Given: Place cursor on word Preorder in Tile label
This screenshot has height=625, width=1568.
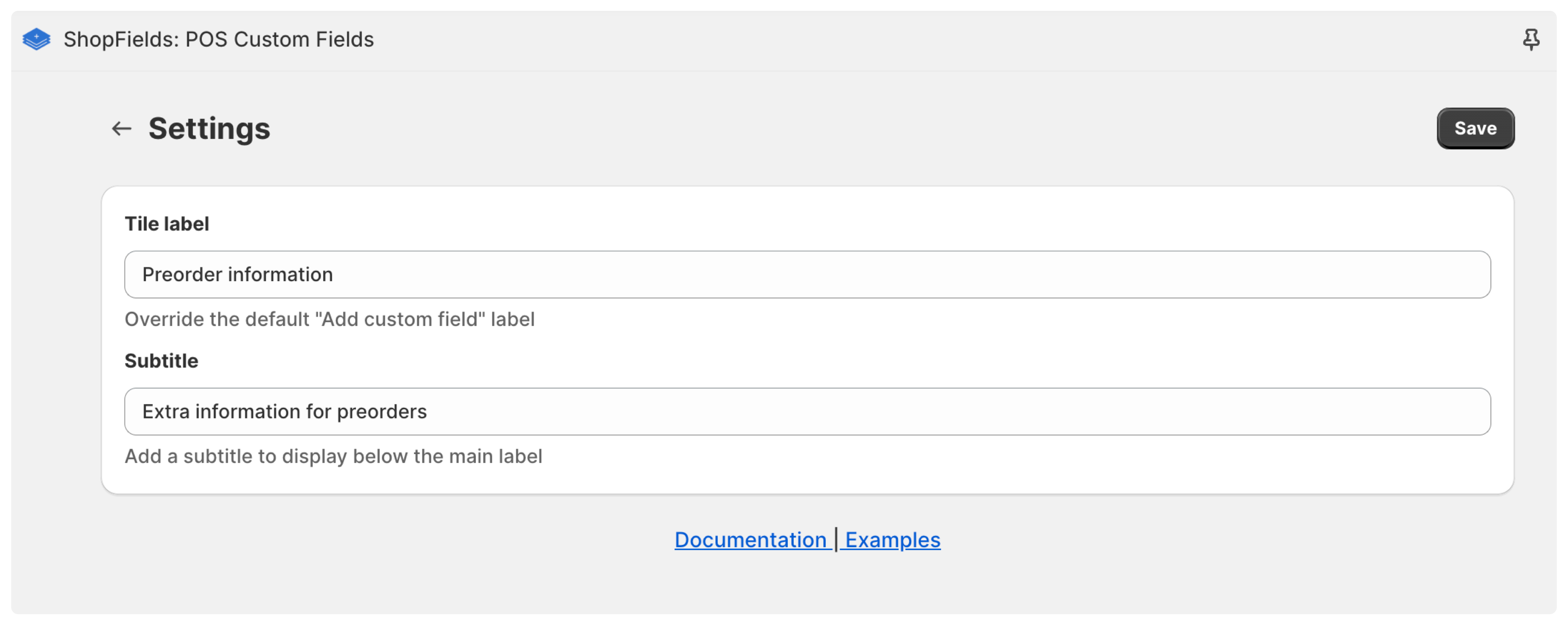Looking at the screenshot, I should click(182, 275).
